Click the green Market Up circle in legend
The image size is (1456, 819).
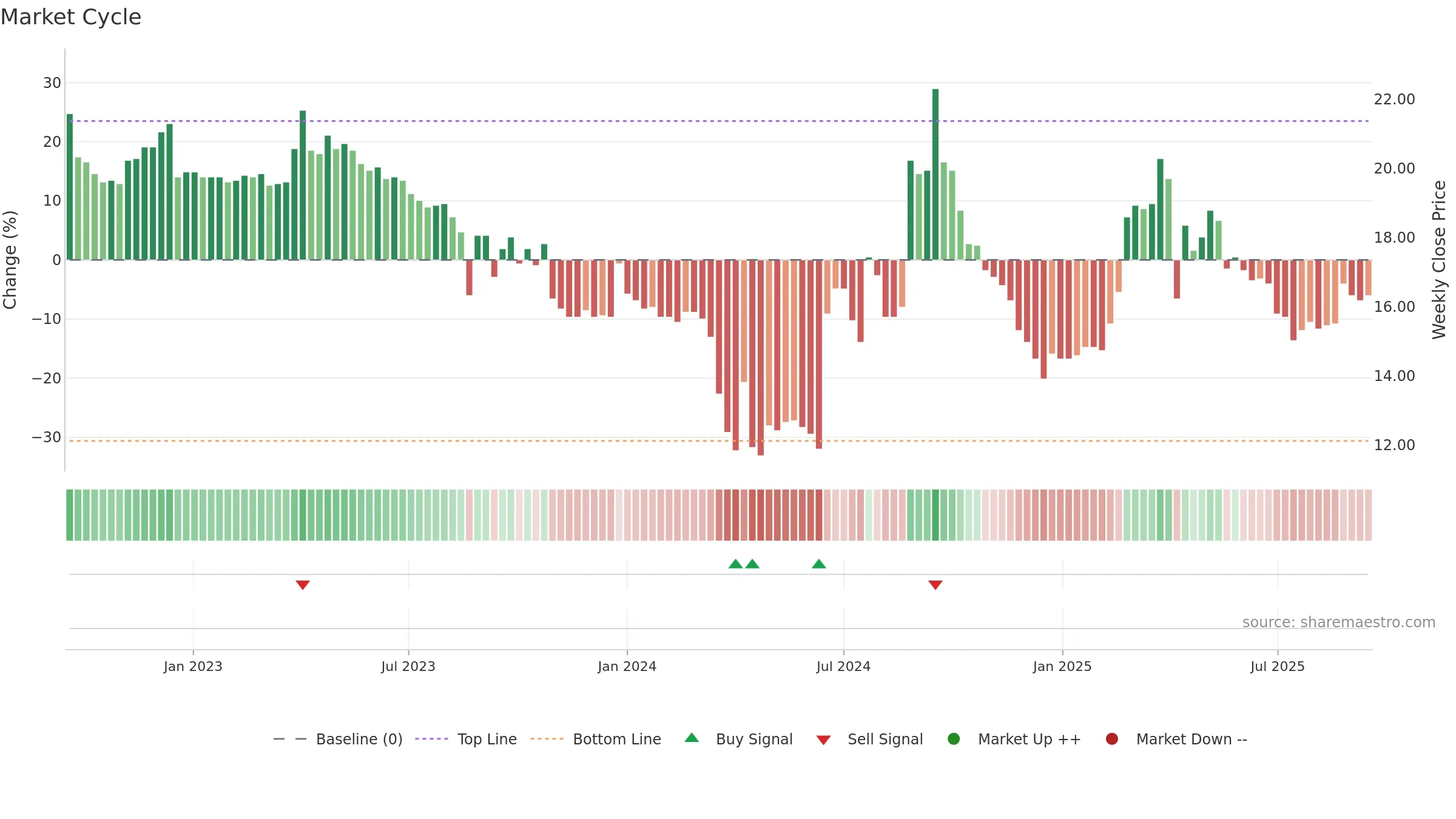point(954,739)
